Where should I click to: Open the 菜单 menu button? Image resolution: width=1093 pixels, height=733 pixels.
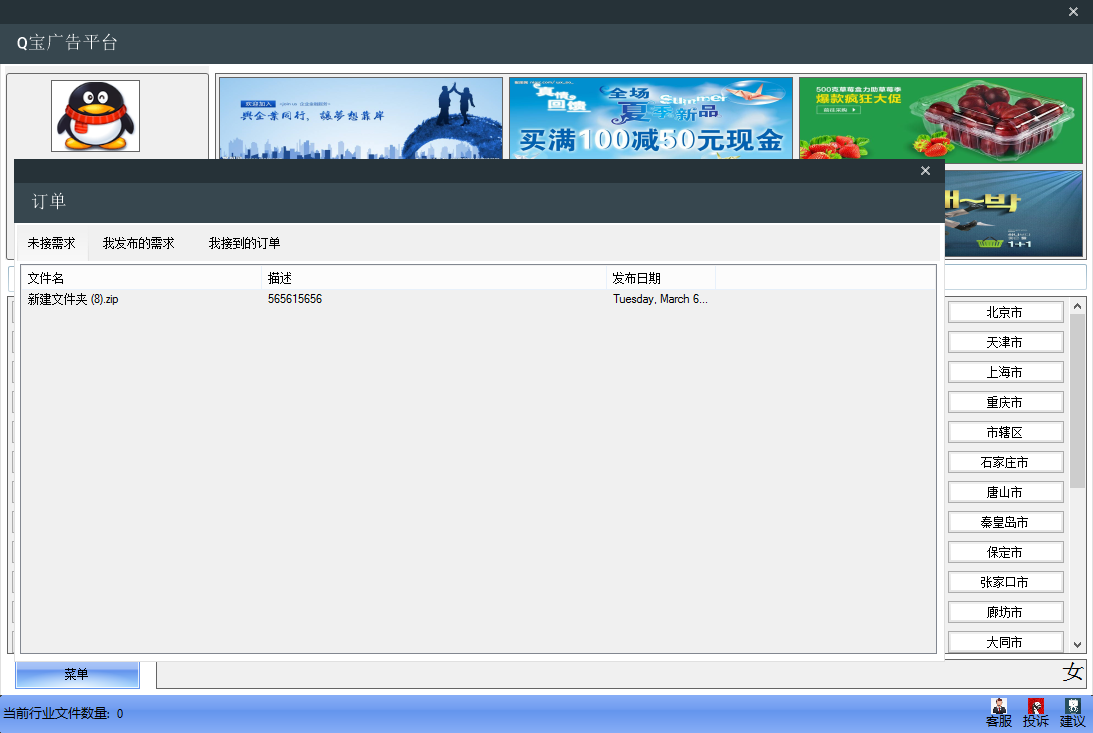(x=77, y=675)
